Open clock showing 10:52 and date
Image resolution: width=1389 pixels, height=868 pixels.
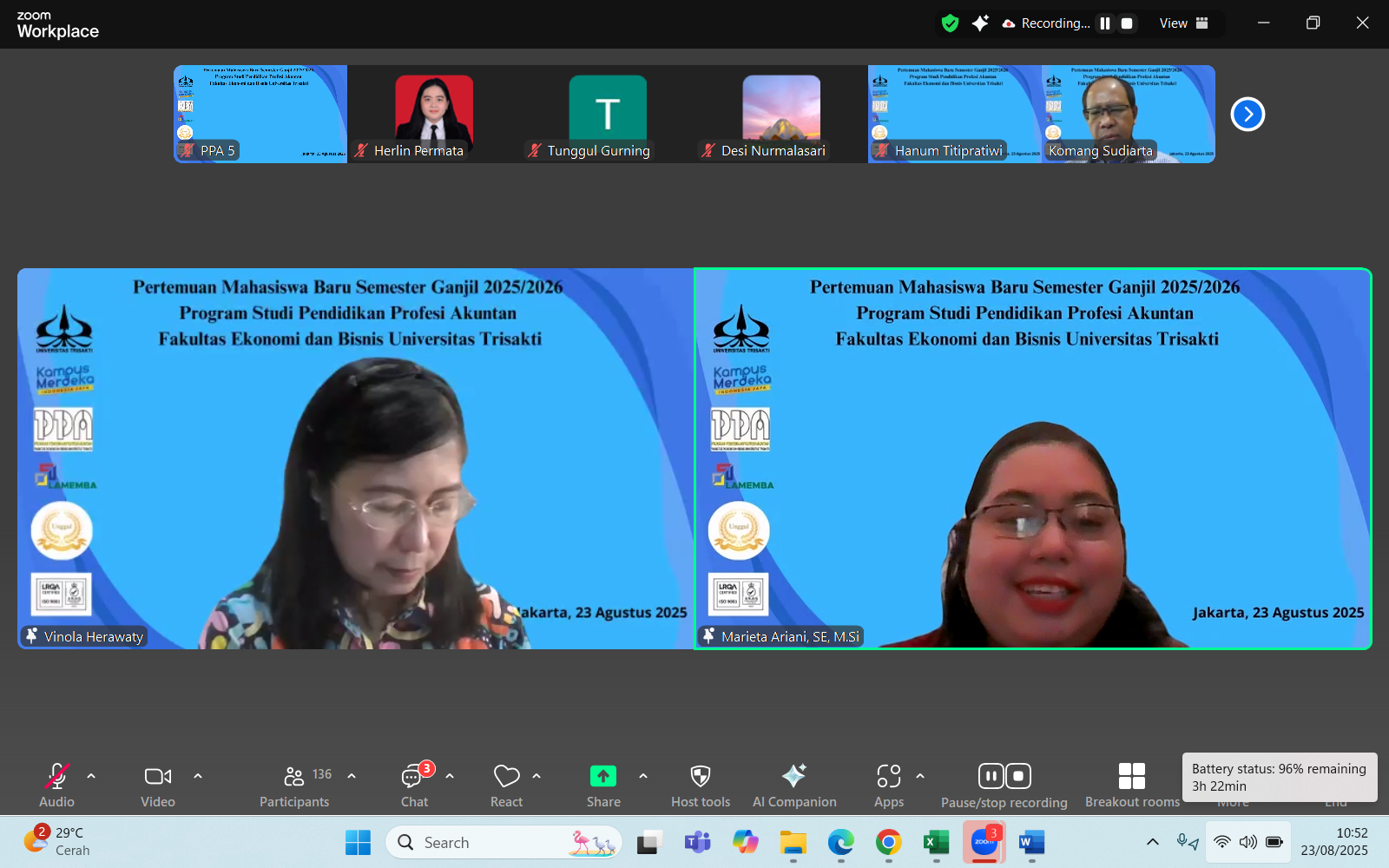point(1334,842)
